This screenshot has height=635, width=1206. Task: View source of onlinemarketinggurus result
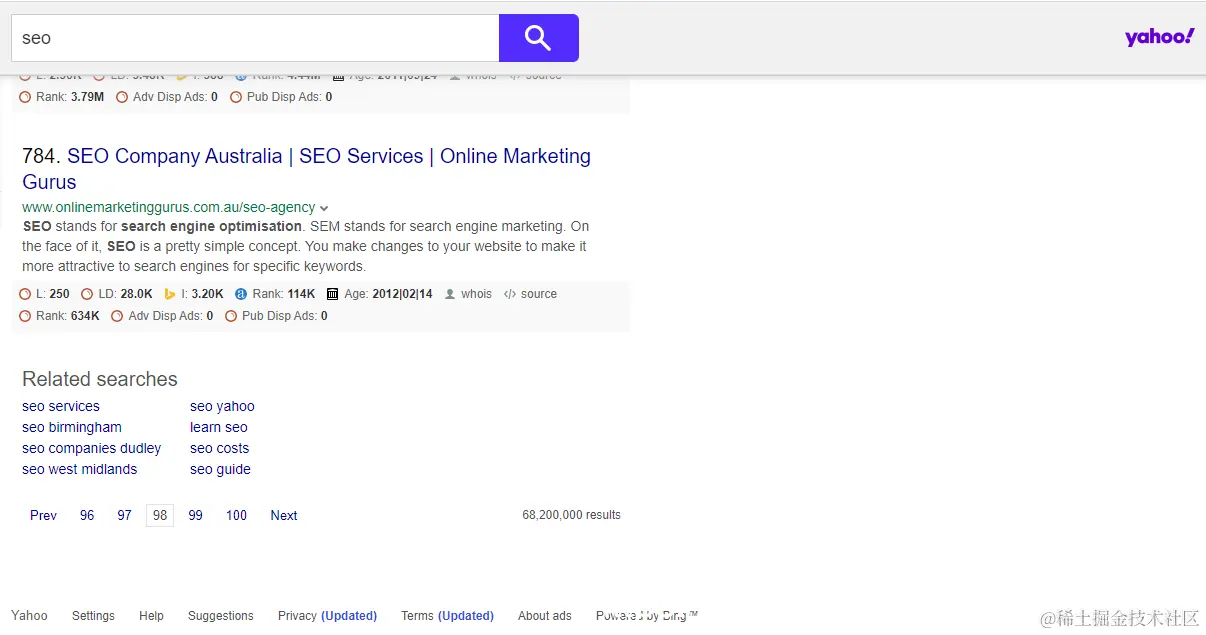(x=530, y=294)
